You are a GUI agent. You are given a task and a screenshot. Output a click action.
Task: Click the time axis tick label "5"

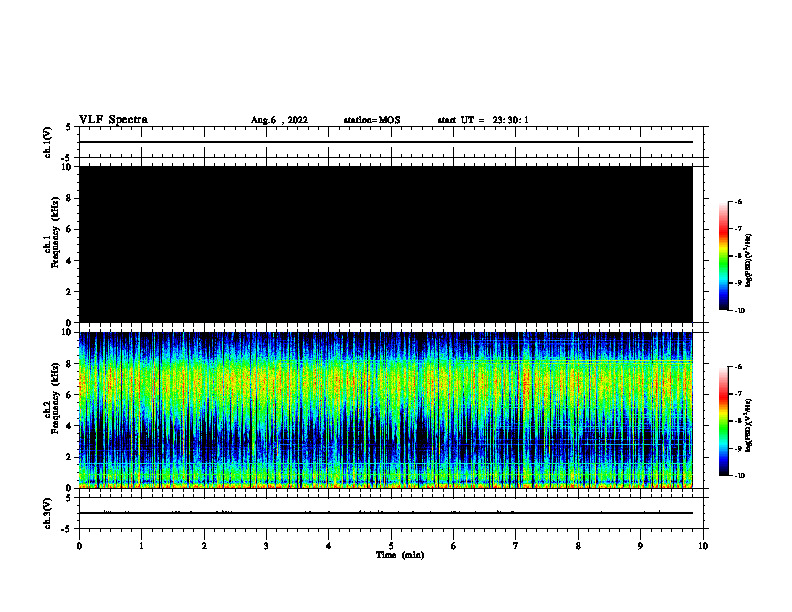(x=391, y=546)
